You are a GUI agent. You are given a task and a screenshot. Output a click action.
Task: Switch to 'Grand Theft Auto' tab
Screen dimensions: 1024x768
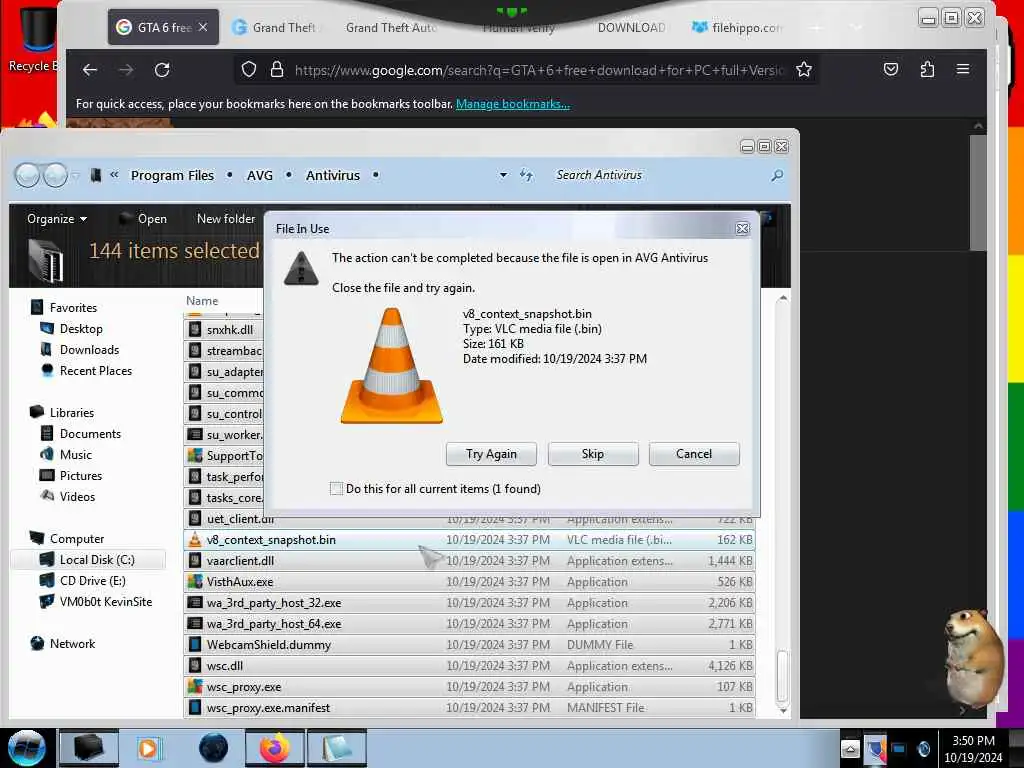click(x=392, y=27)
